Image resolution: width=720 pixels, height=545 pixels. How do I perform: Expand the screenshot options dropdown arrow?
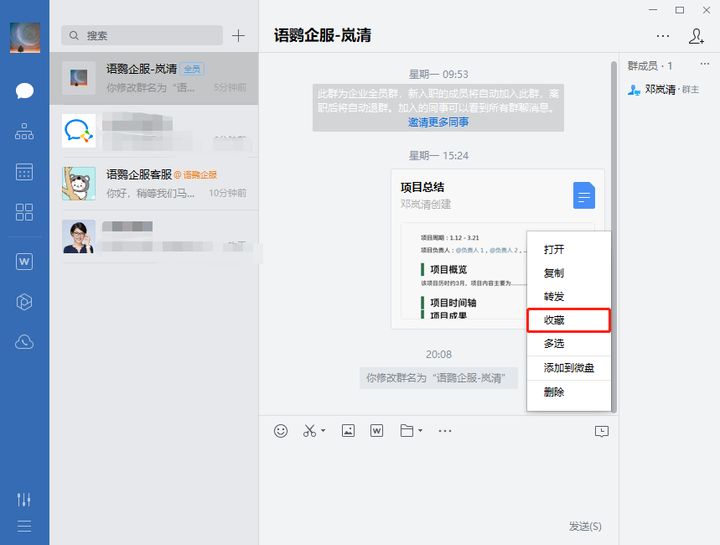tap(323, 432)
